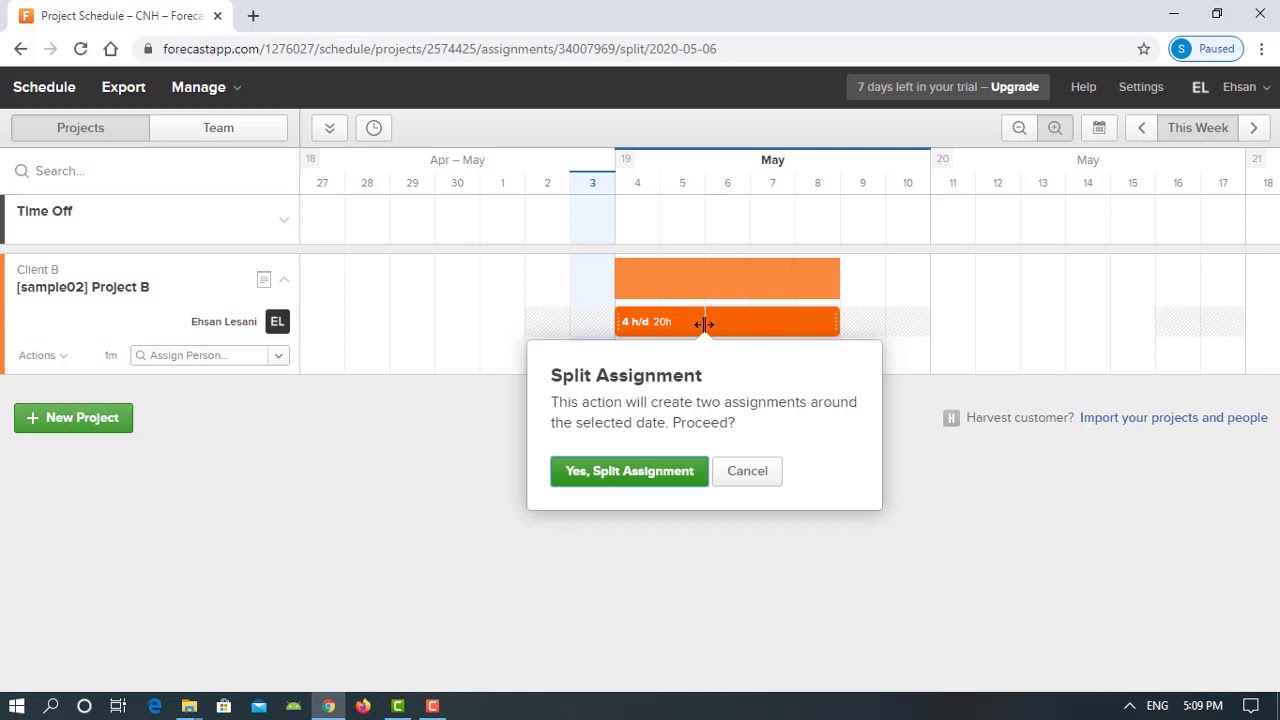Collapse the Project B row
Image resolution: width=1280 pixels, height=720 pixels.
(284, 280)
